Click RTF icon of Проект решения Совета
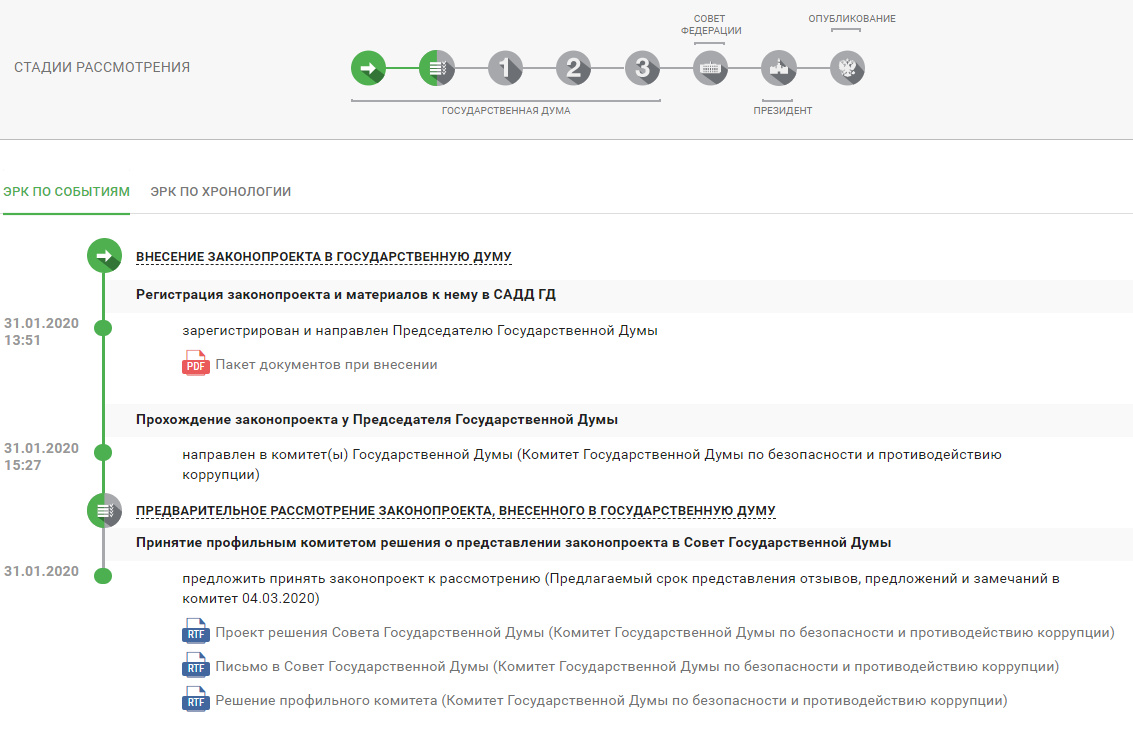This screenshot has height=755, width=1133. [195, 631]
